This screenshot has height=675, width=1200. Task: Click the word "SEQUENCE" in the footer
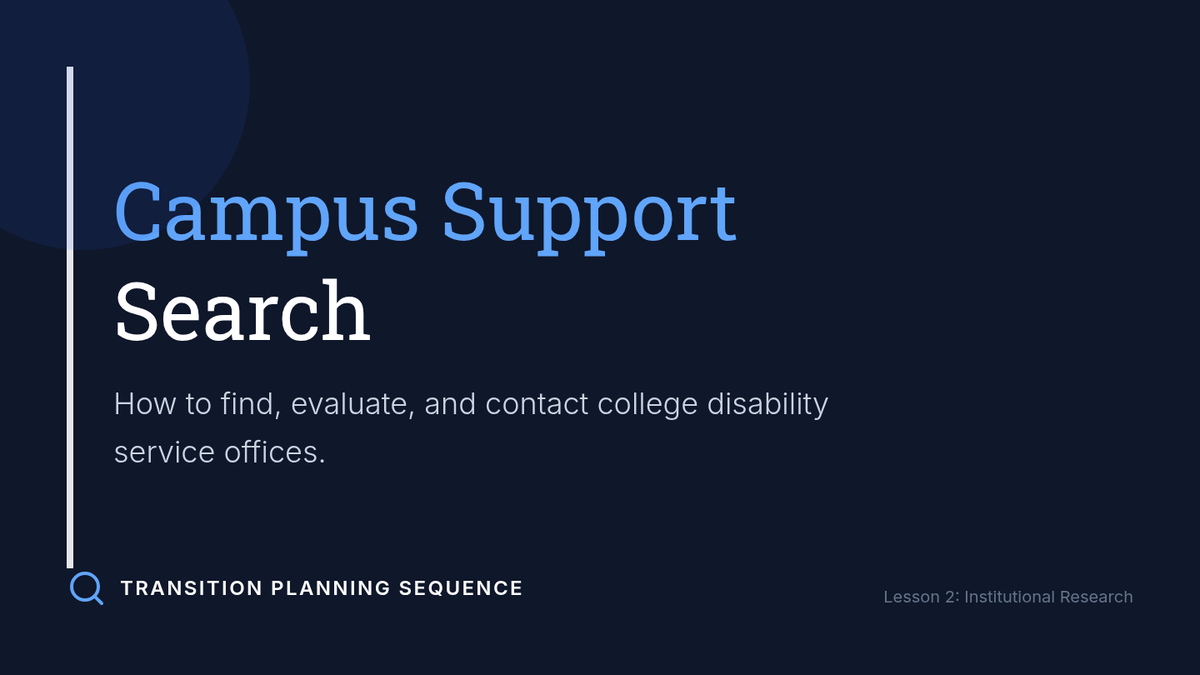(x=461, y=589)
